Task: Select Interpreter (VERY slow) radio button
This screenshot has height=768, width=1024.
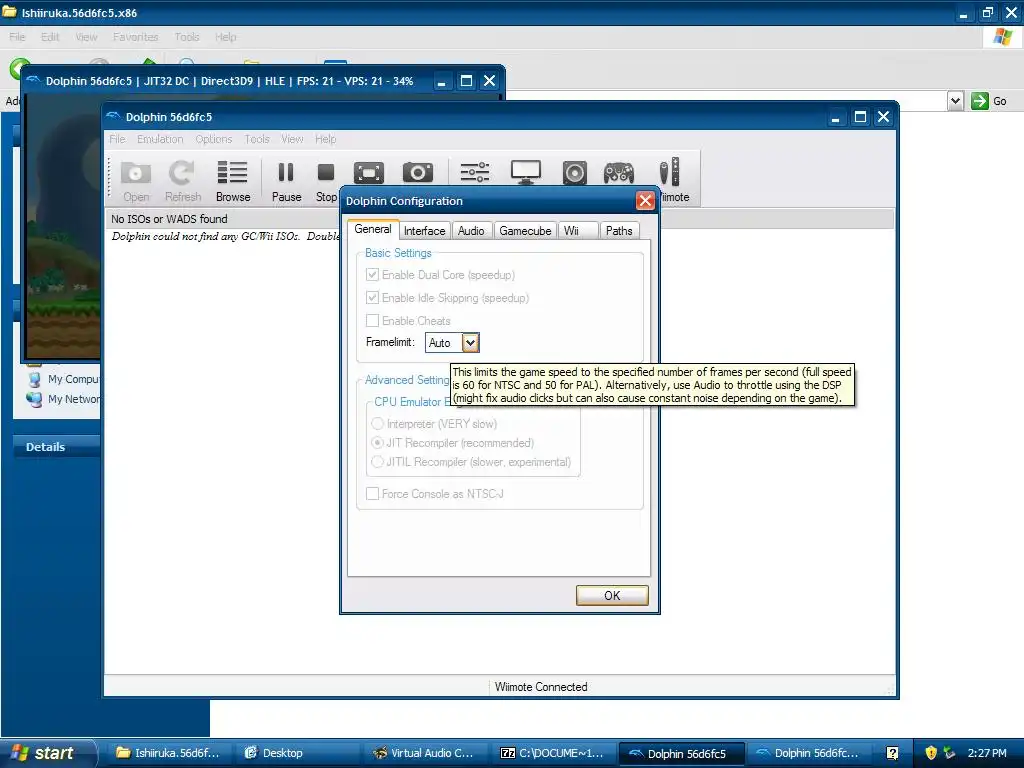Action: (377, 424)
